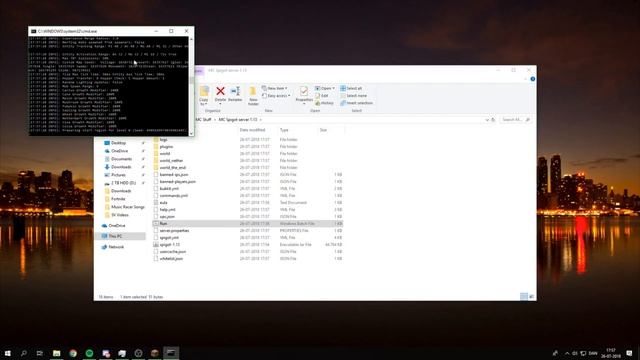This screenshot has height=360, width=640.
Task: Select Network in navigation pane
Action: tap(116, 247)
